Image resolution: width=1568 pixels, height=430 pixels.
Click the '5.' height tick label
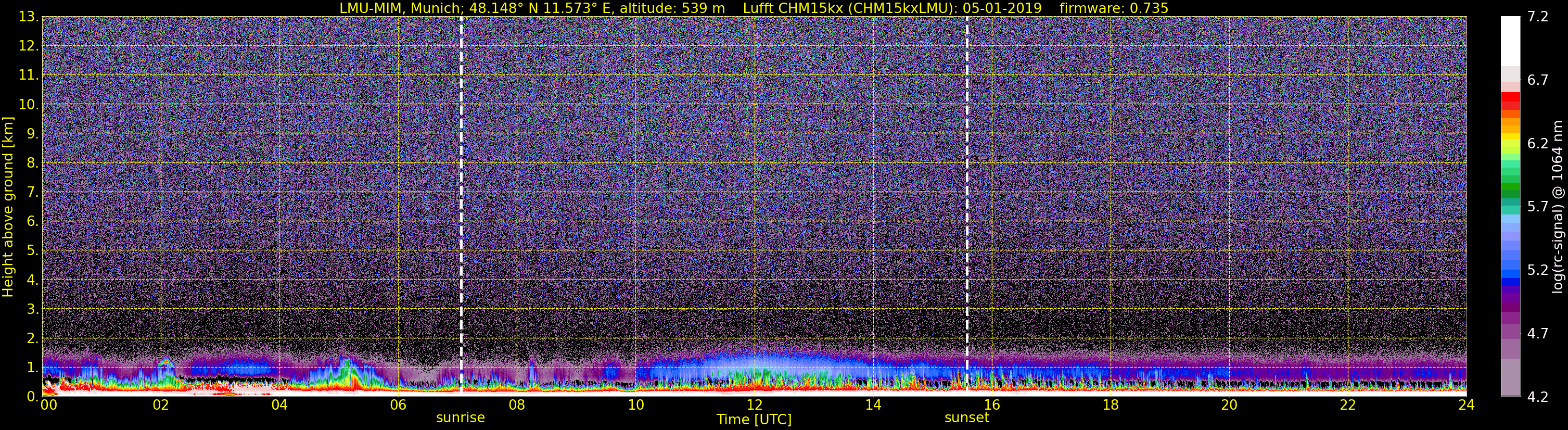[x=32, y=251]
